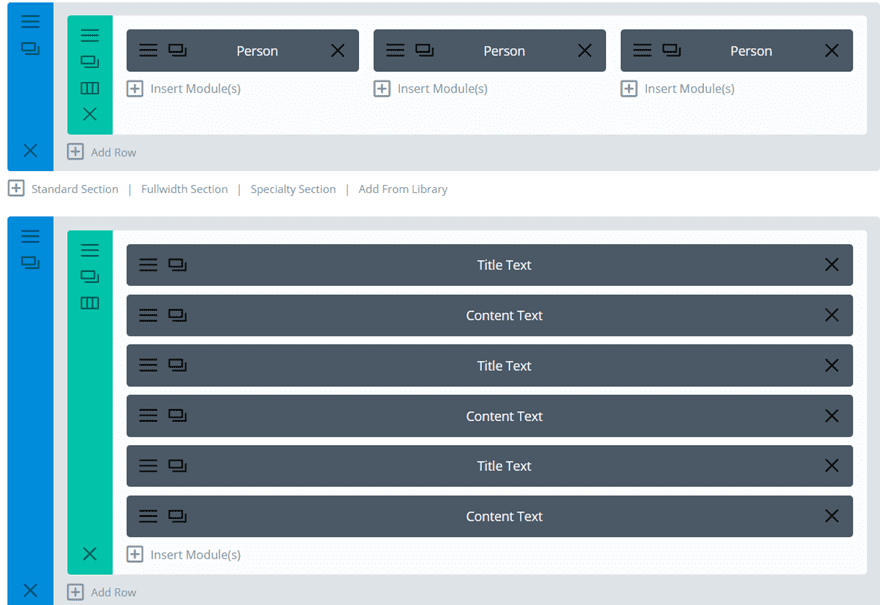Viewport: 880px width, 605px height.
Task: Delete the blue section containing Person modules
Action: click(30, 150)
